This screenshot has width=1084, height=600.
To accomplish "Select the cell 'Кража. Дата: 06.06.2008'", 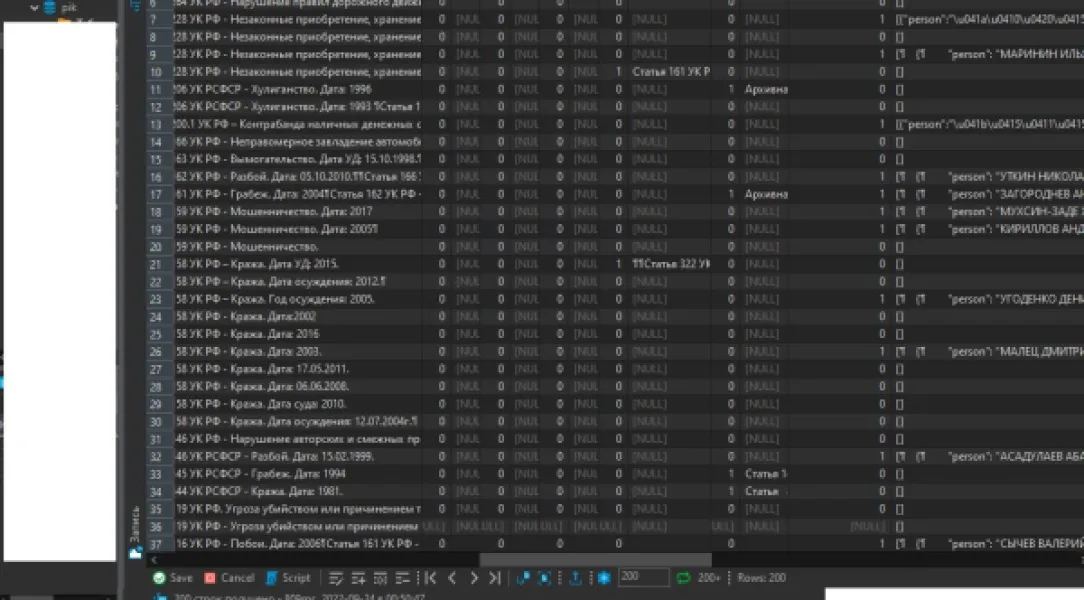I will [x=297, y=386].
